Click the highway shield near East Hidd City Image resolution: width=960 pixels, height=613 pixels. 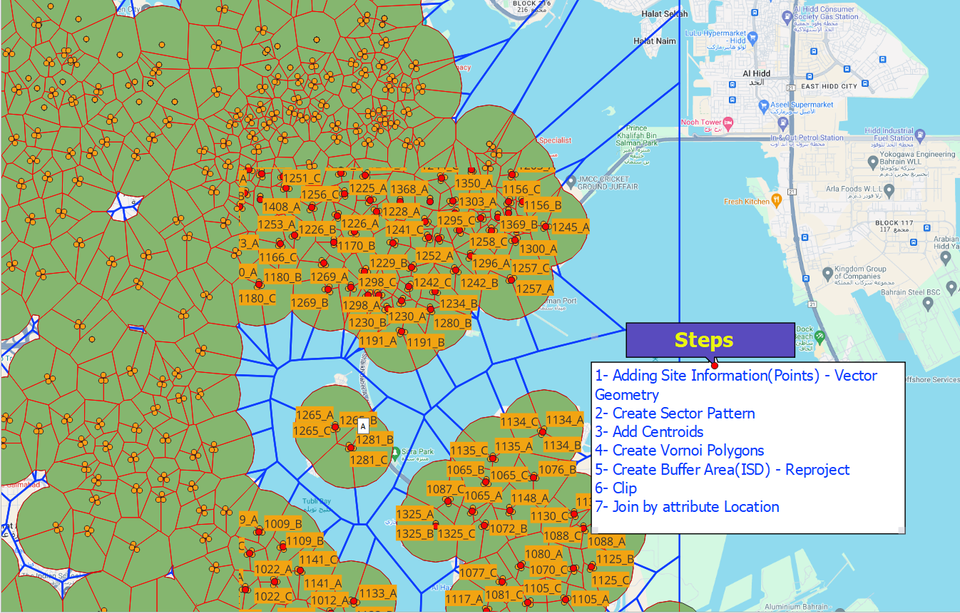tap(791, 86)
